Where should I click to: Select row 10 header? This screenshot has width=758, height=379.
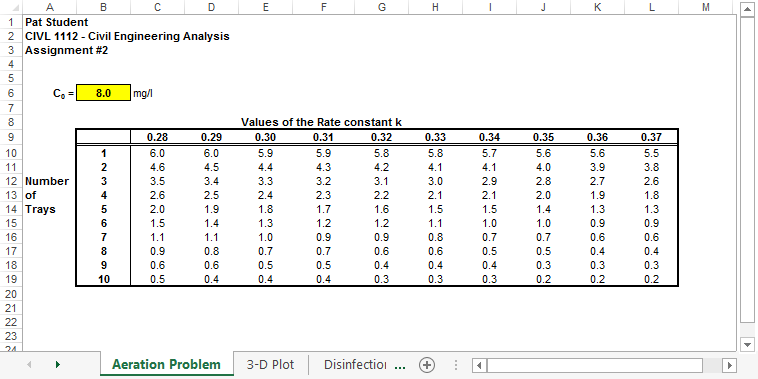[x=11, y=154]
